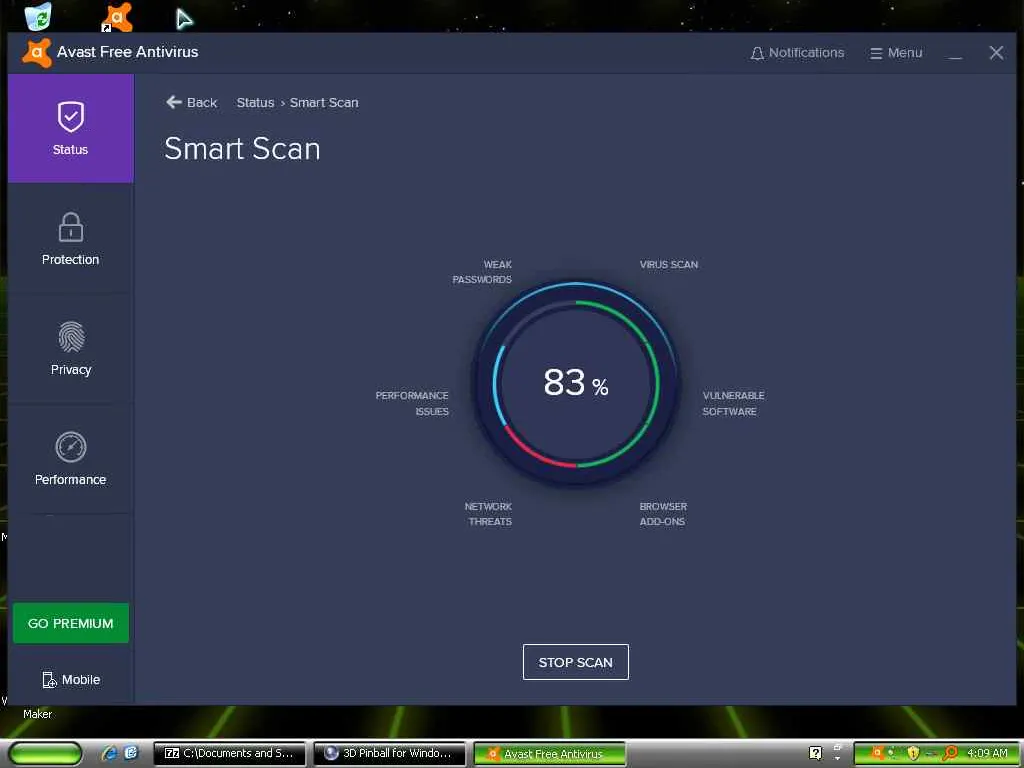This screenshot has width=1024, height=768.
Task: Click the 83% scan progress ring
Action: point(575,383)
